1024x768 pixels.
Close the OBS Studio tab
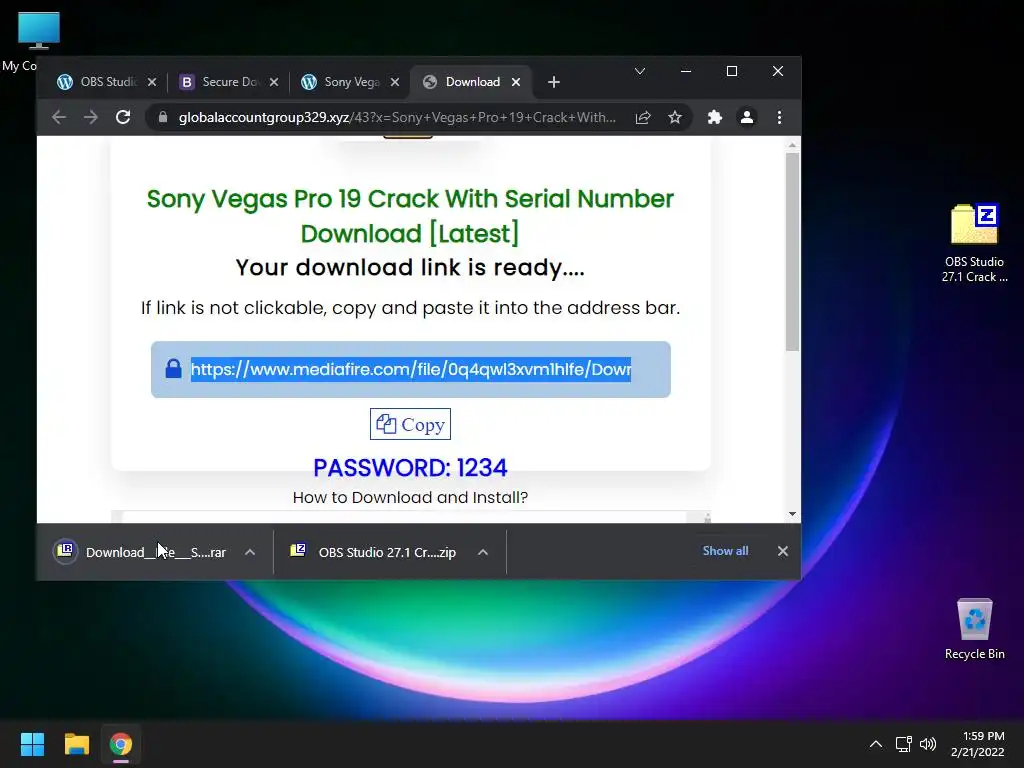(152, 82)
